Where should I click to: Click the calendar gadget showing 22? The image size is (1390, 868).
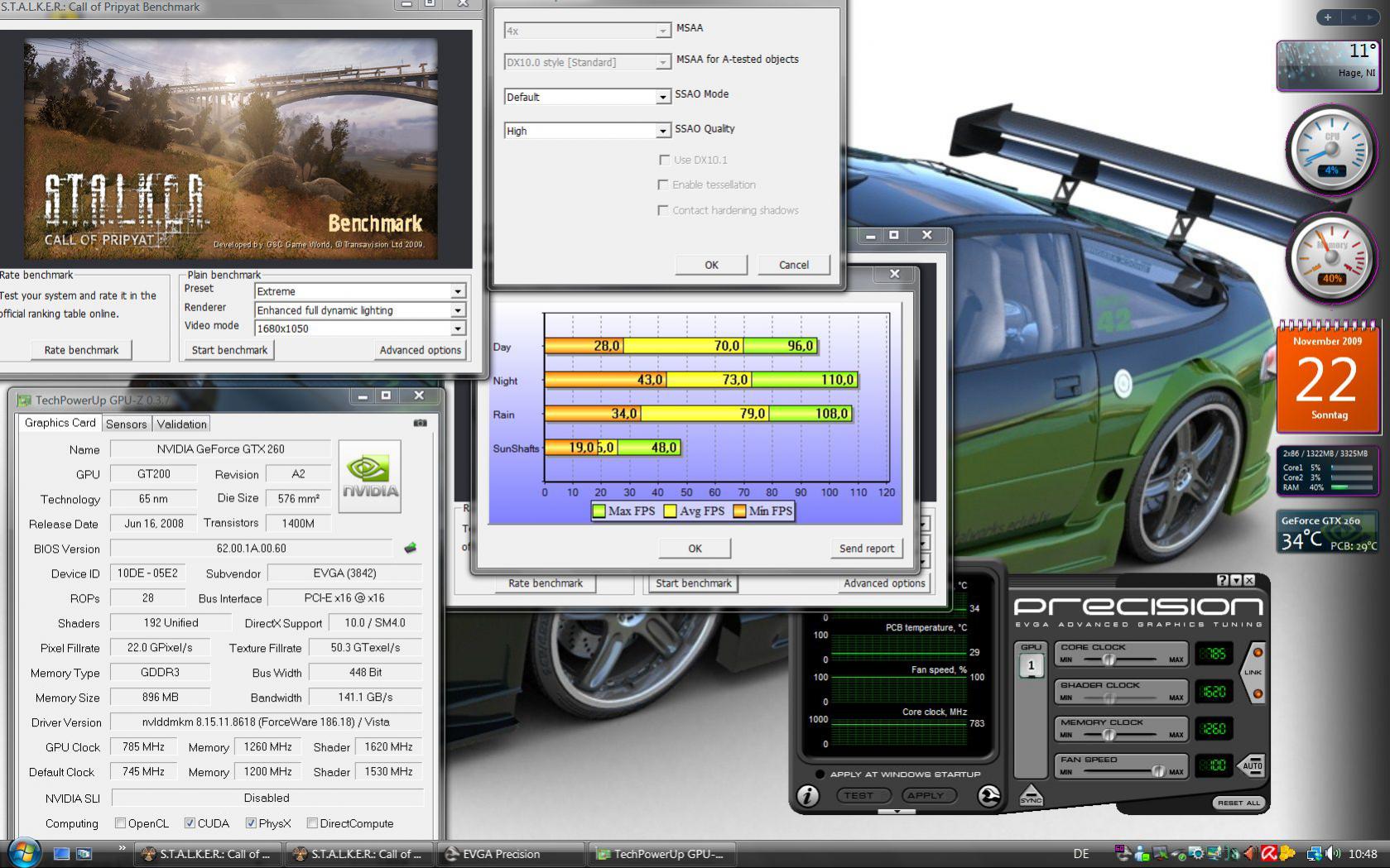pos(1329,378)
